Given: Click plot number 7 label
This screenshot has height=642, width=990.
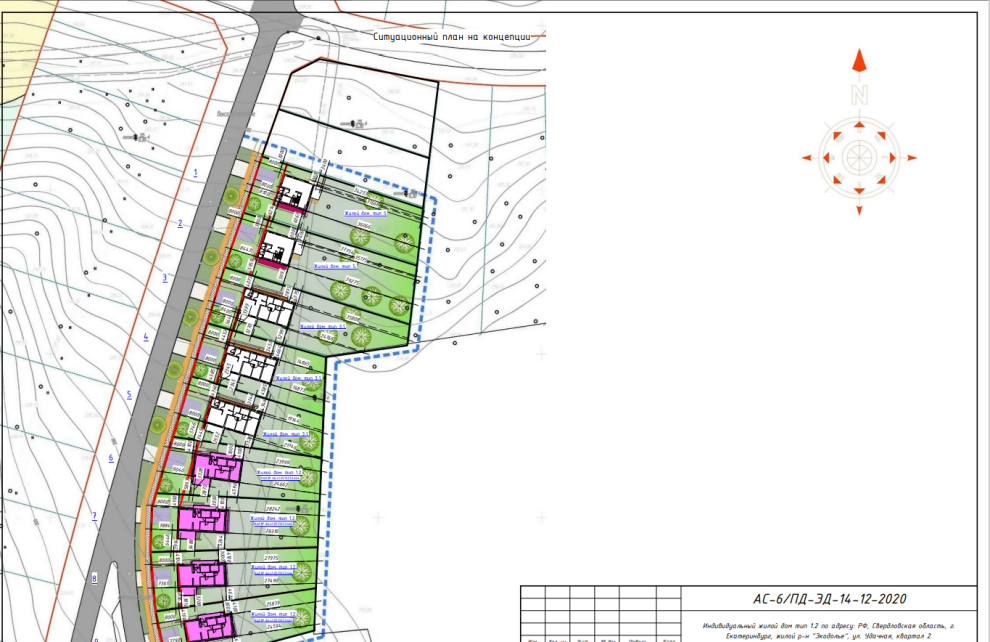Looking at the screenshot, I should [95, 516].
